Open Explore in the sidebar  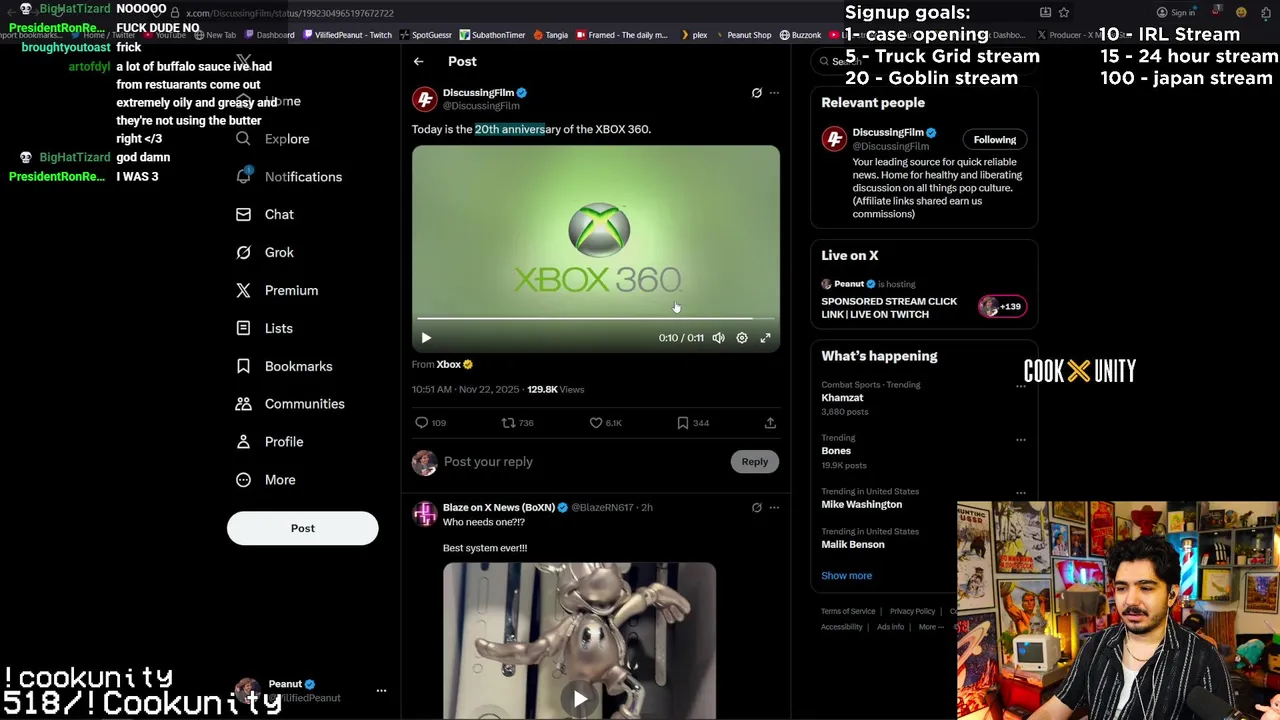(272, 139)
